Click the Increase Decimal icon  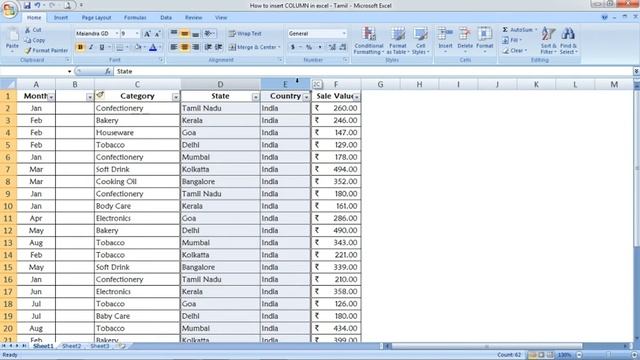pos(332,47)
